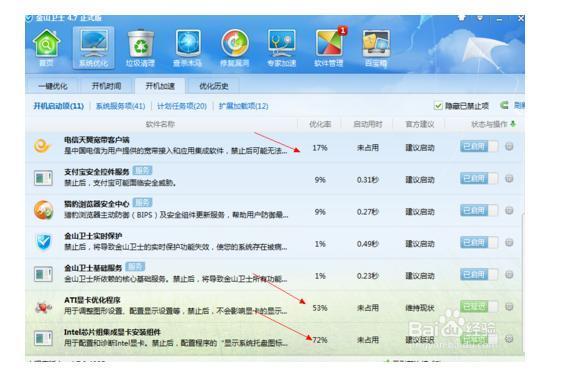Click 维持现状 advice in the ATI row
This screenshot has width=571, height=374.
pyautogui.click(x=420, y=308)
